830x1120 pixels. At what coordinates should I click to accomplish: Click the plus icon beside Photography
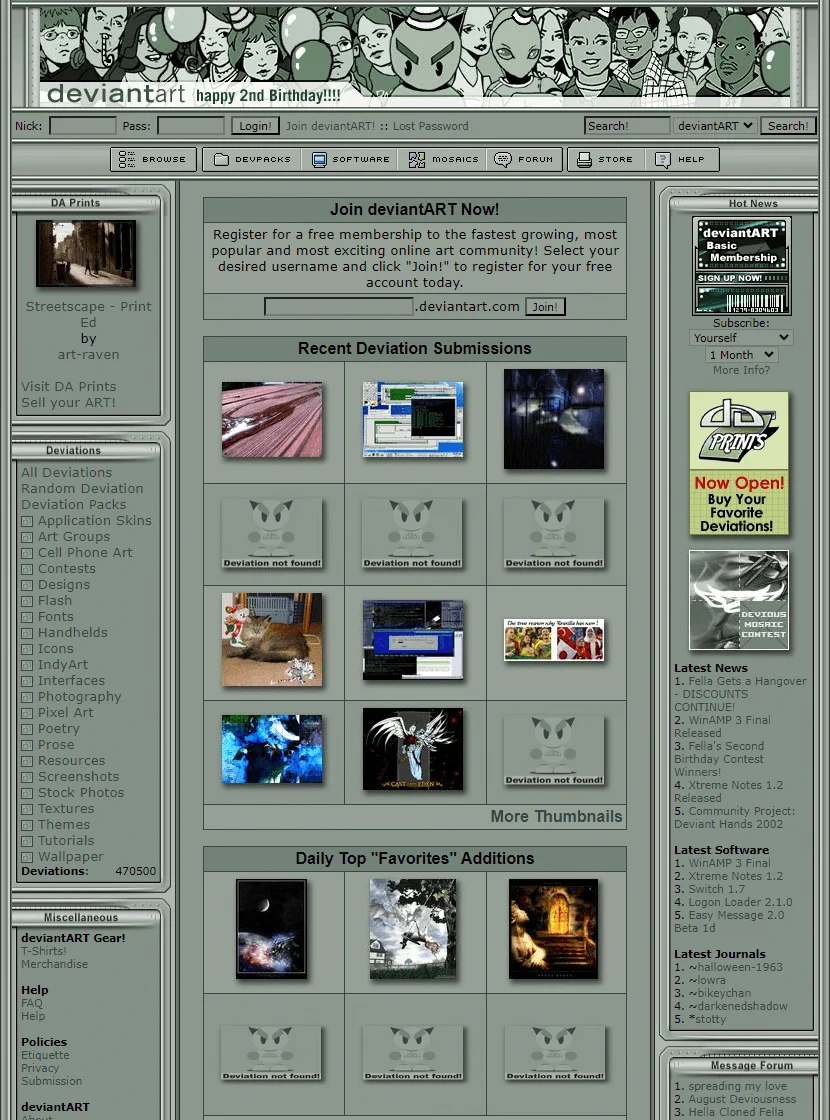(x=27, y=697)
